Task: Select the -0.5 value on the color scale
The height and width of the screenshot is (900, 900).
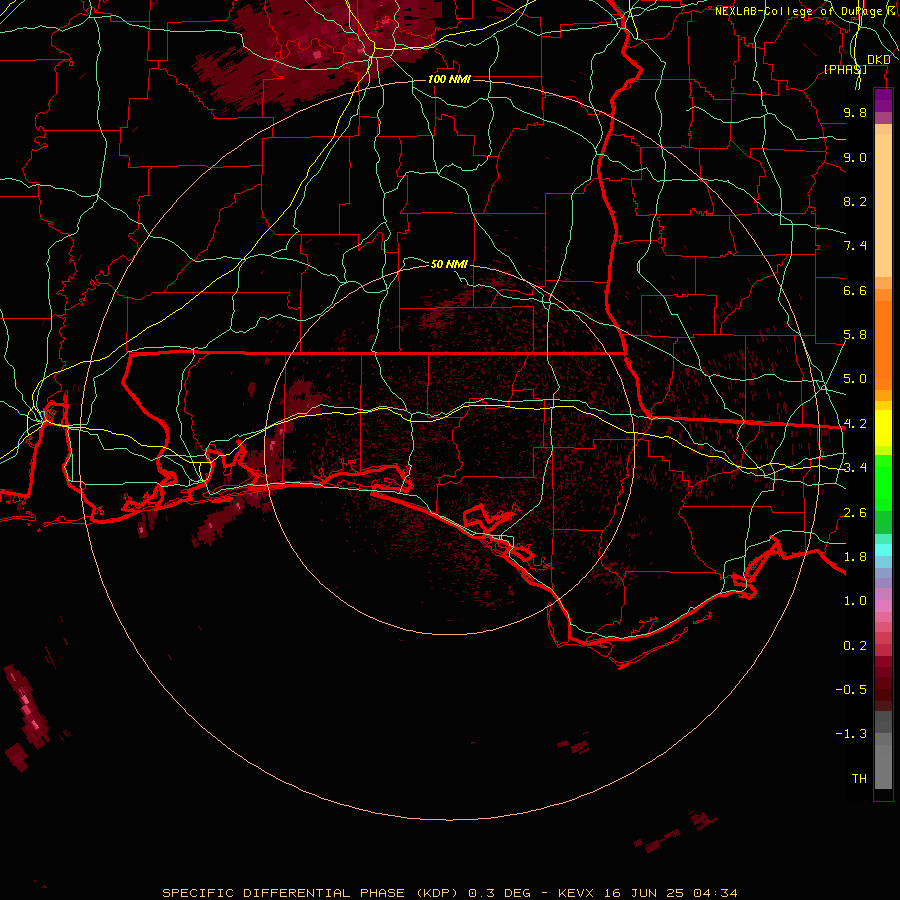Action: pos(851,690)
